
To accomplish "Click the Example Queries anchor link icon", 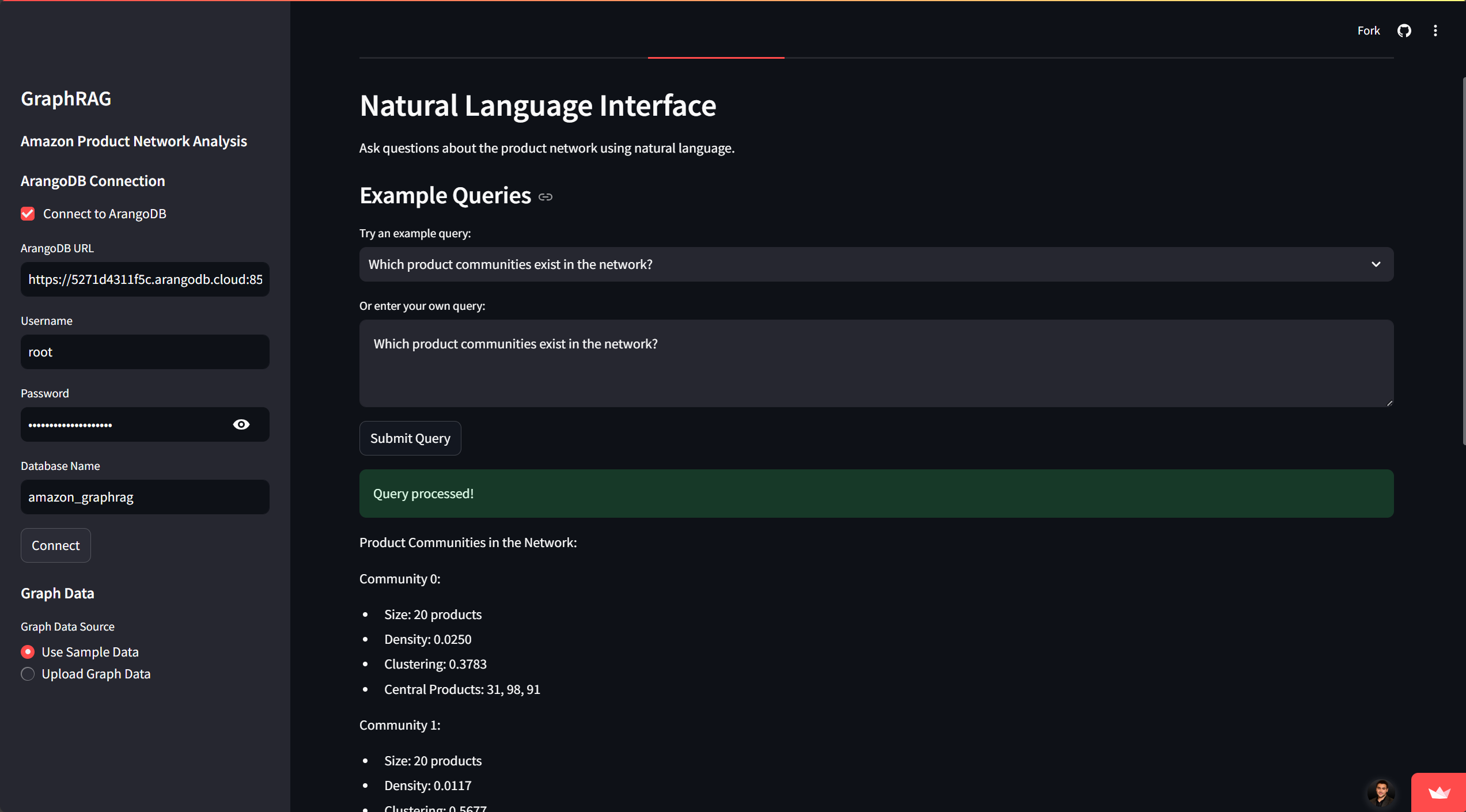I will [545, 197].
